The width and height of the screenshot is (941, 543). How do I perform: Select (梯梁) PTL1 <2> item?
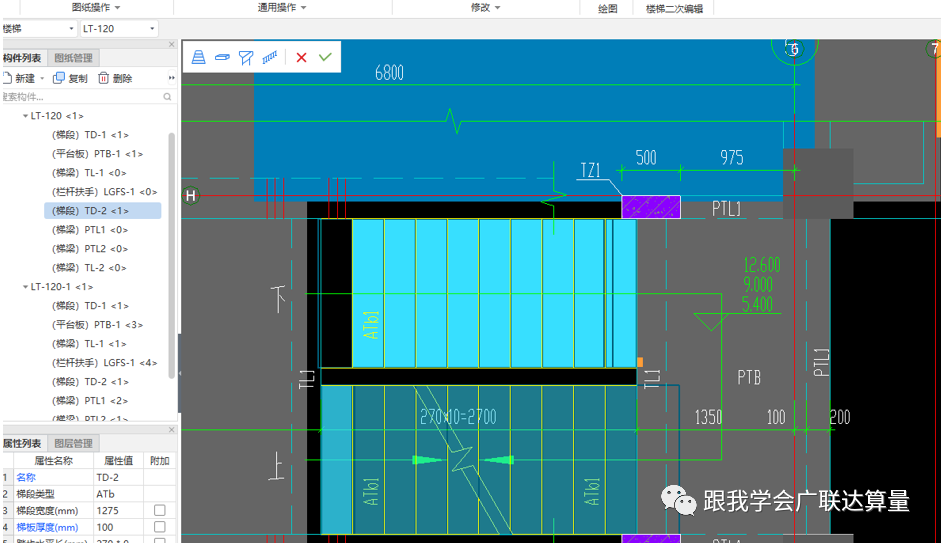[90, 401]
